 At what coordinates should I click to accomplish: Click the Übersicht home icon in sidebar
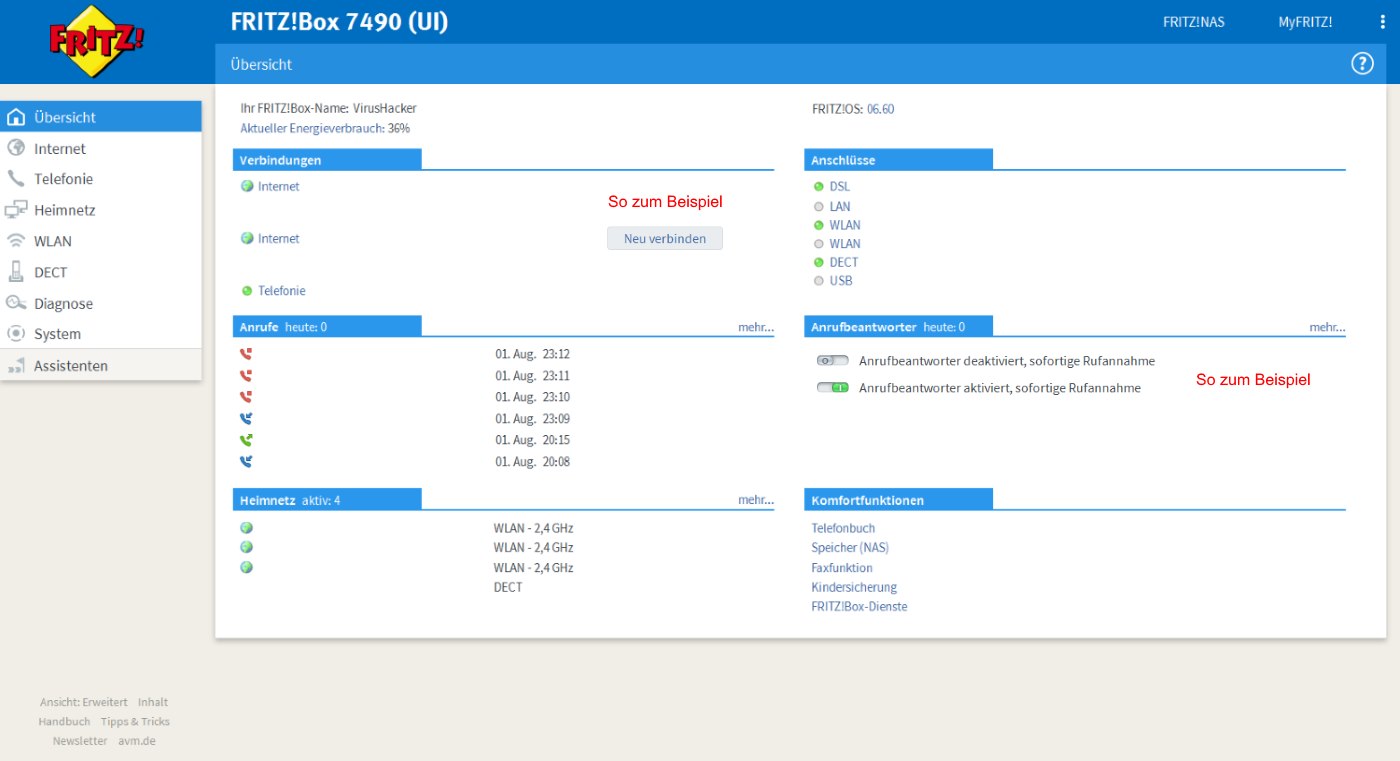click(16, 117)
